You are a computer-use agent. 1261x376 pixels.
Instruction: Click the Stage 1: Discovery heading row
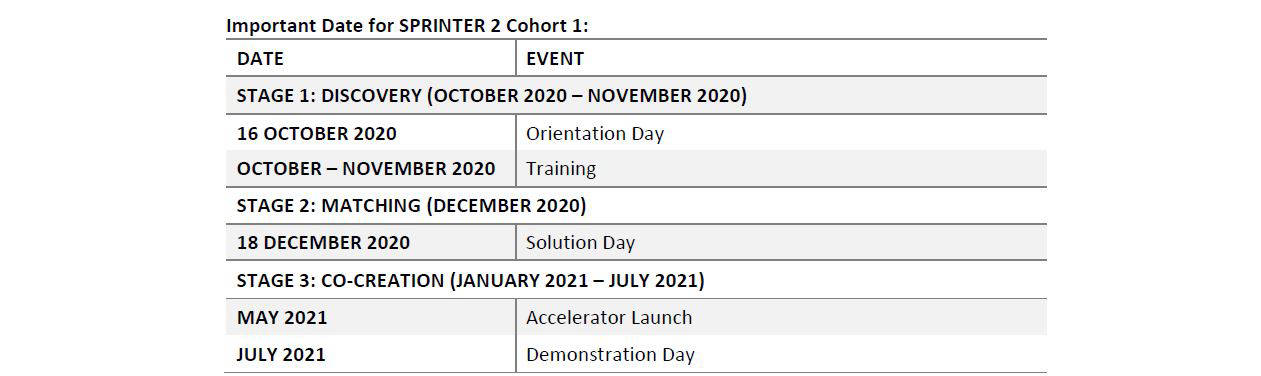coord(635,96)
